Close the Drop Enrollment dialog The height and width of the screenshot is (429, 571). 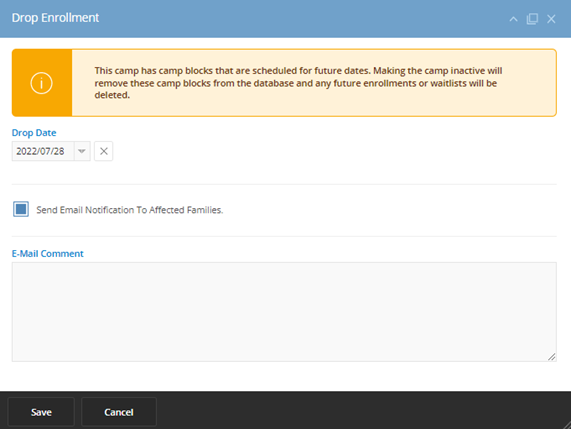coord(551,19)
